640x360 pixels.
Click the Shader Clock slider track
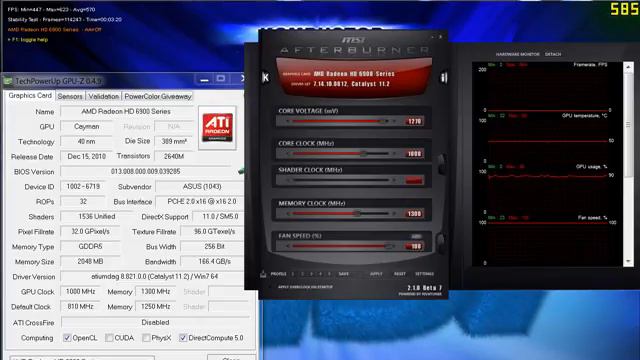click(340, 180)
